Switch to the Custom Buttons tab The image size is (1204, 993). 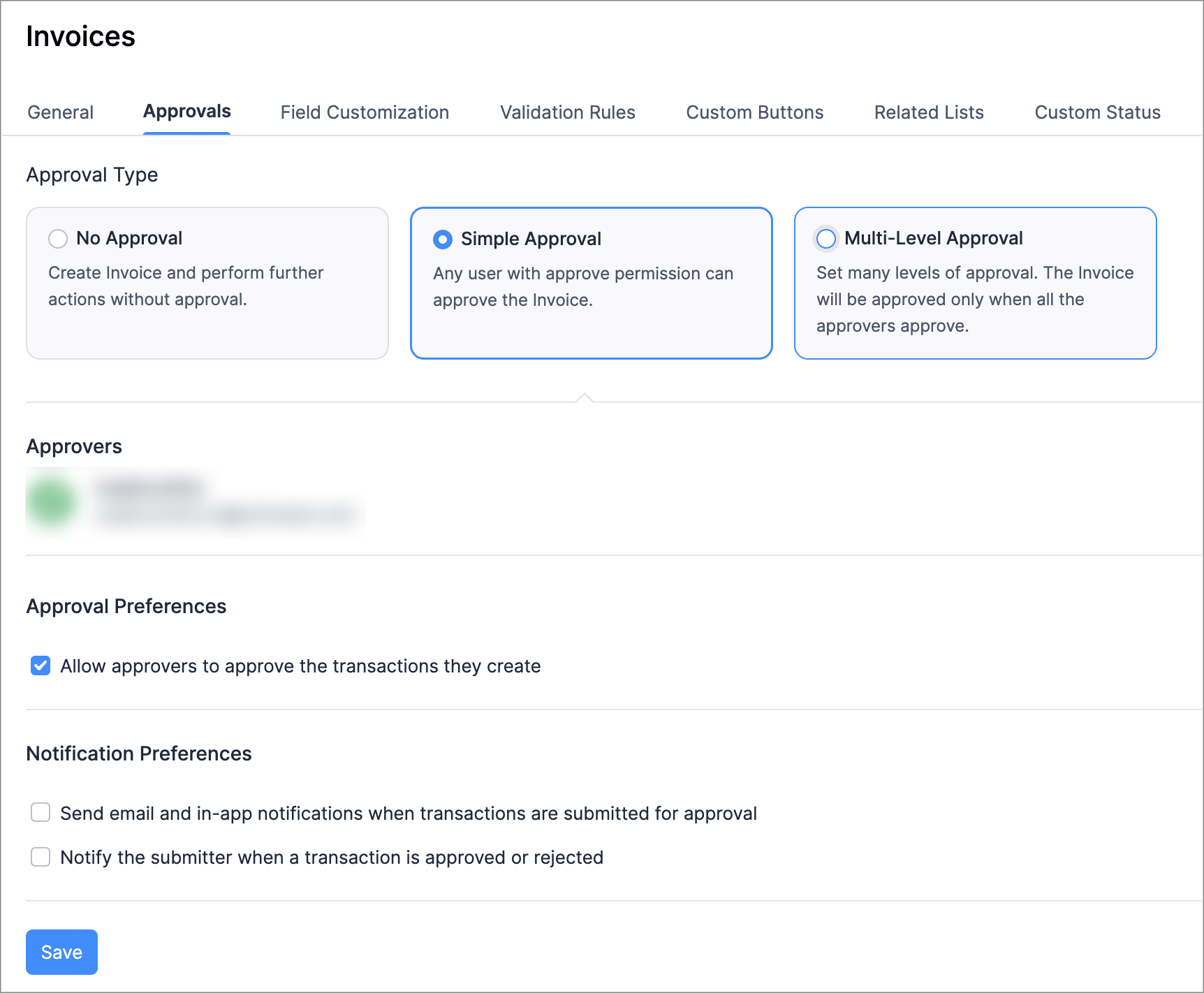(754, 112)
